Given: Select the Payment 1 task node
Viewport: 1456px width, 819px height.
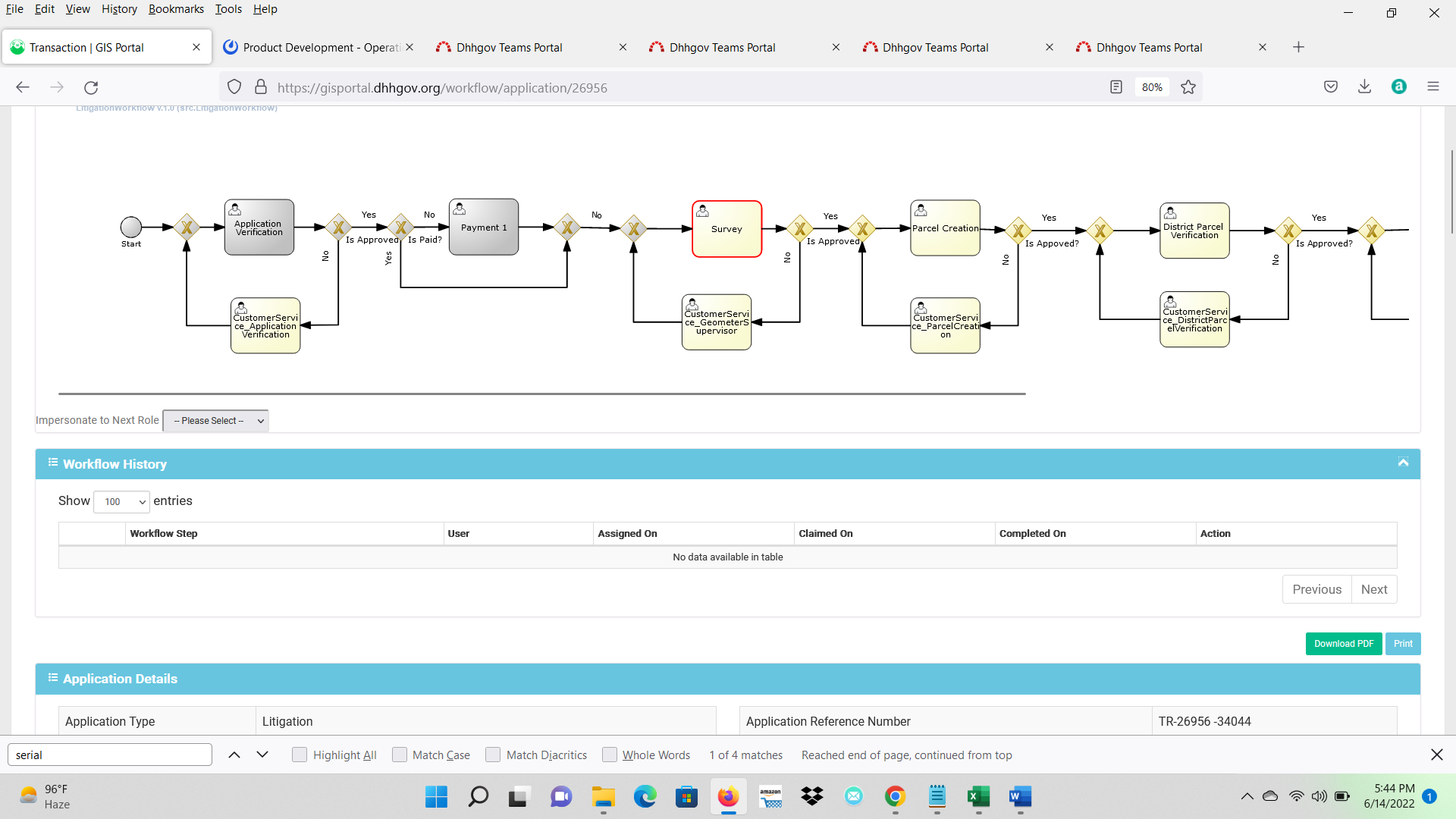Looking at the screenshot, I should click(484, 227).
